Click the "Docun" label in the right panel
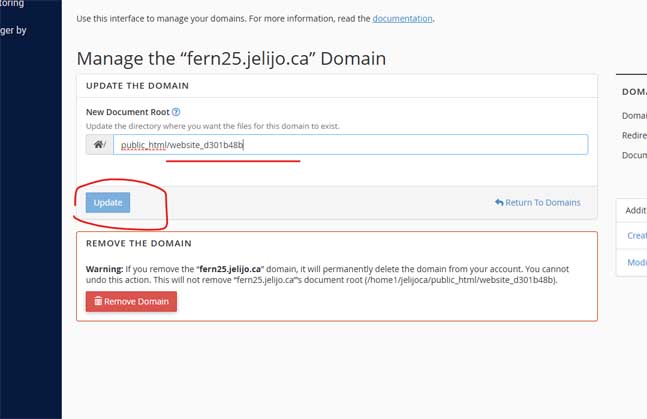The height and width of the screenshot is (419, 647). coord(634,155)
